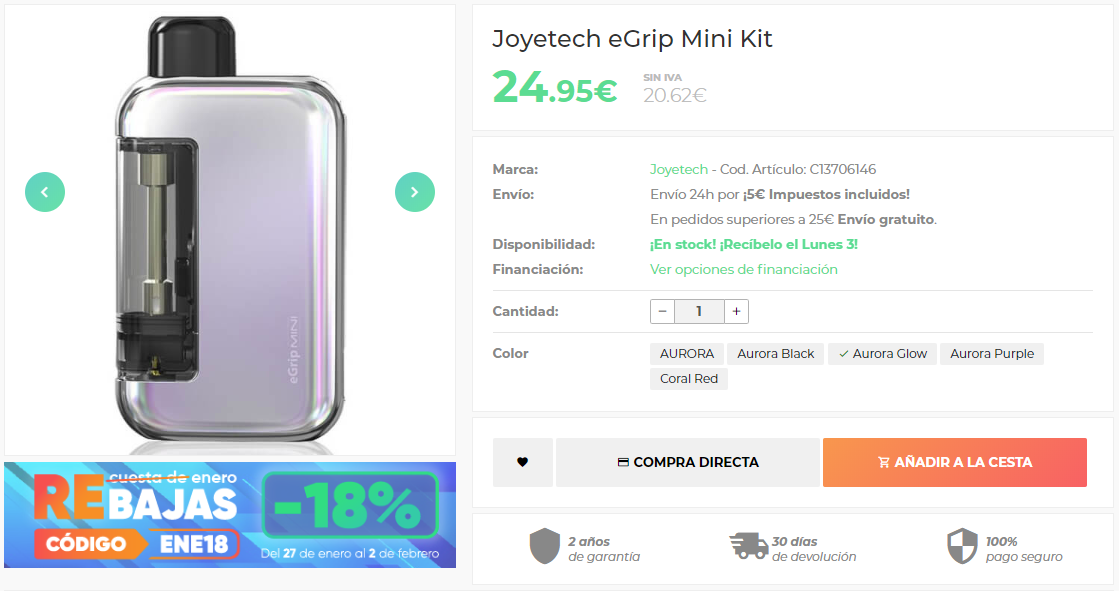Open Ver opciones de financiación link

[x=744, y=269]
